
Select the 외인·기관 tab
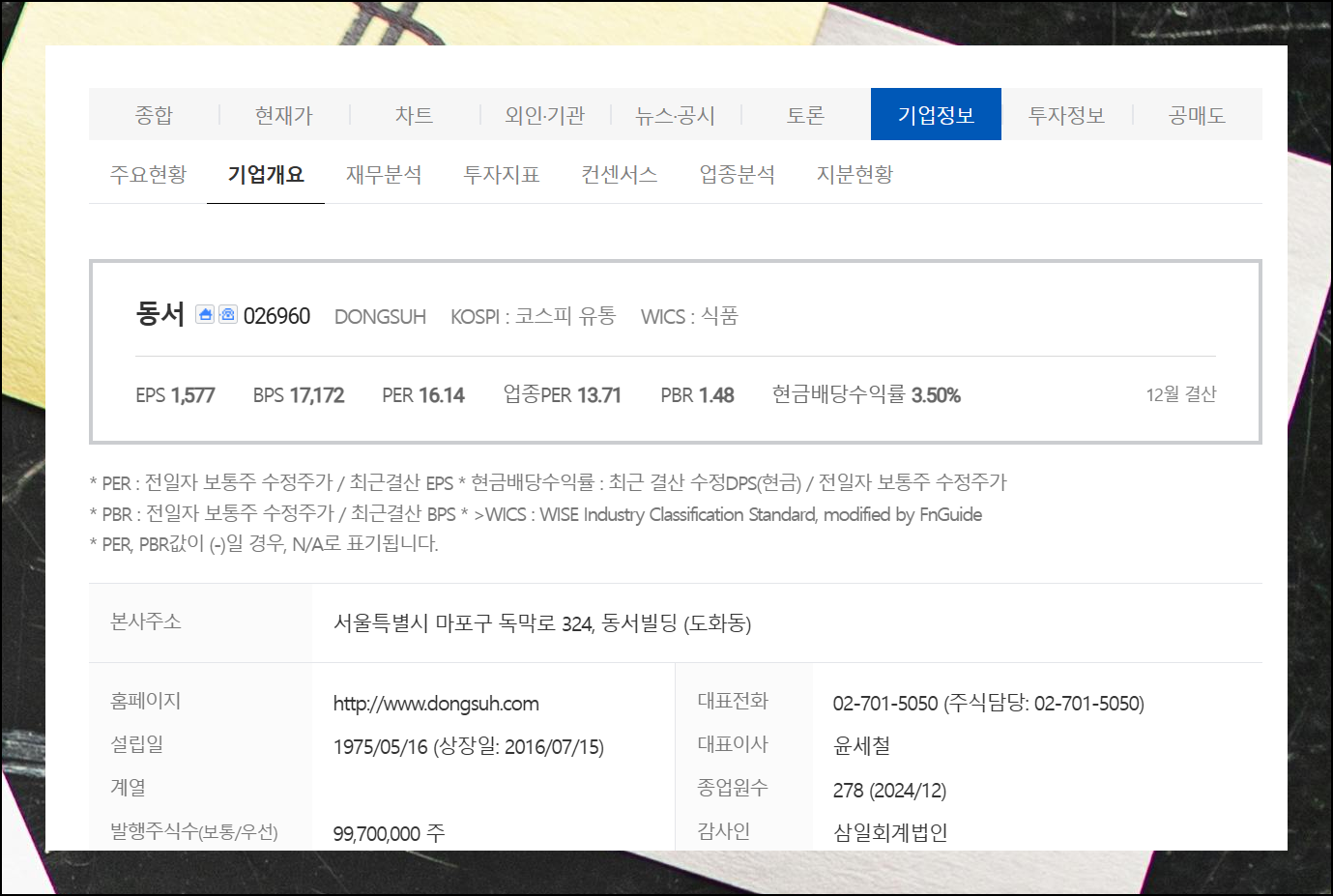tap(545, 115)
